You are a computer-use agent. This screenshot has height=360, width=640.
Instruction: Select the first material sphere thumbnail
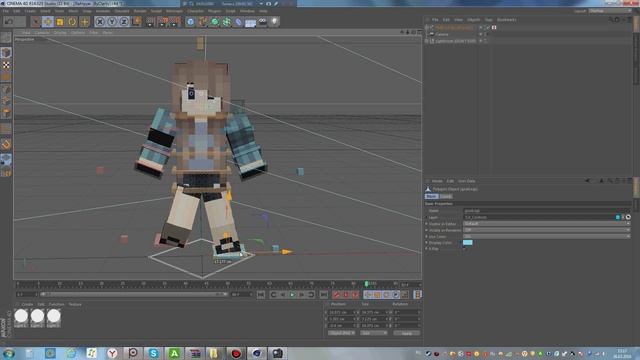[21, 316]
